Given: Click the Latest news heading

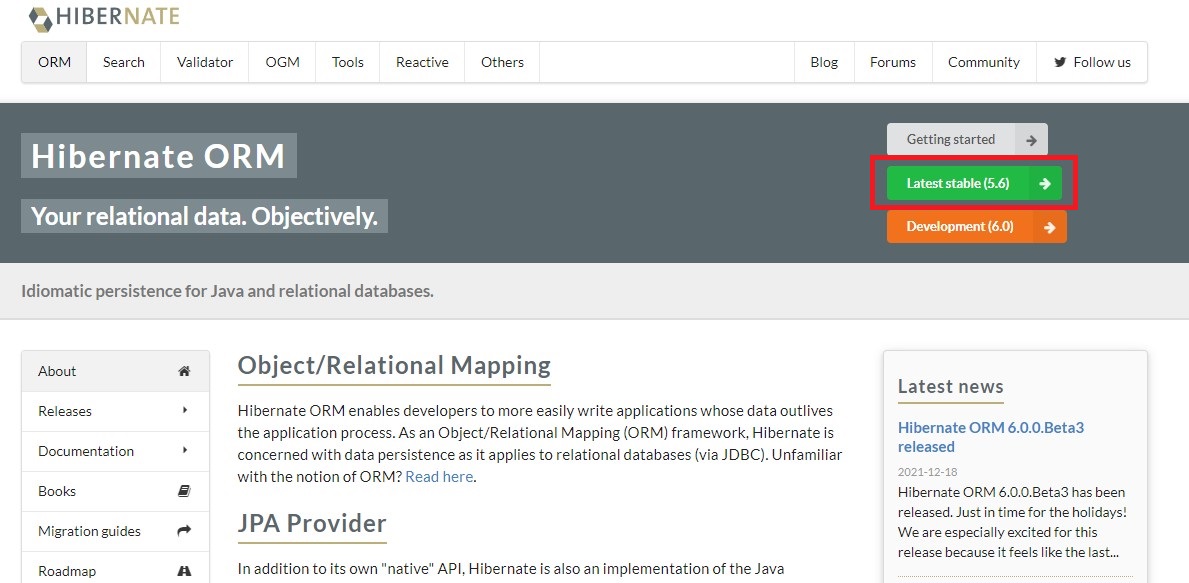Looking at the screenshot, I should [x=950, y=387].
